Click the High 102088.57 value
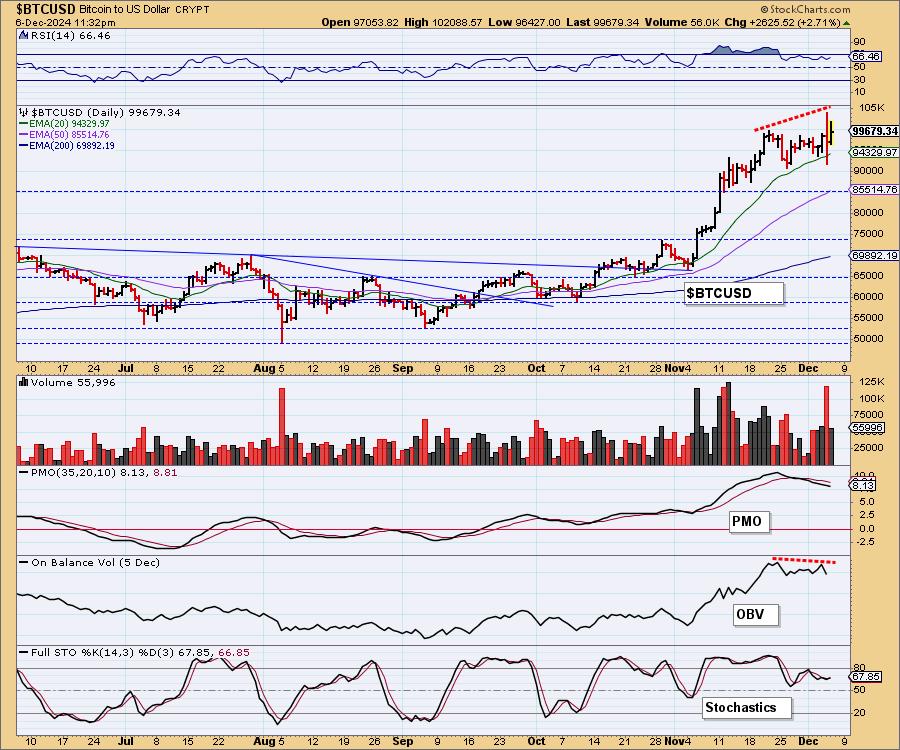 click(x=443, y=22)
